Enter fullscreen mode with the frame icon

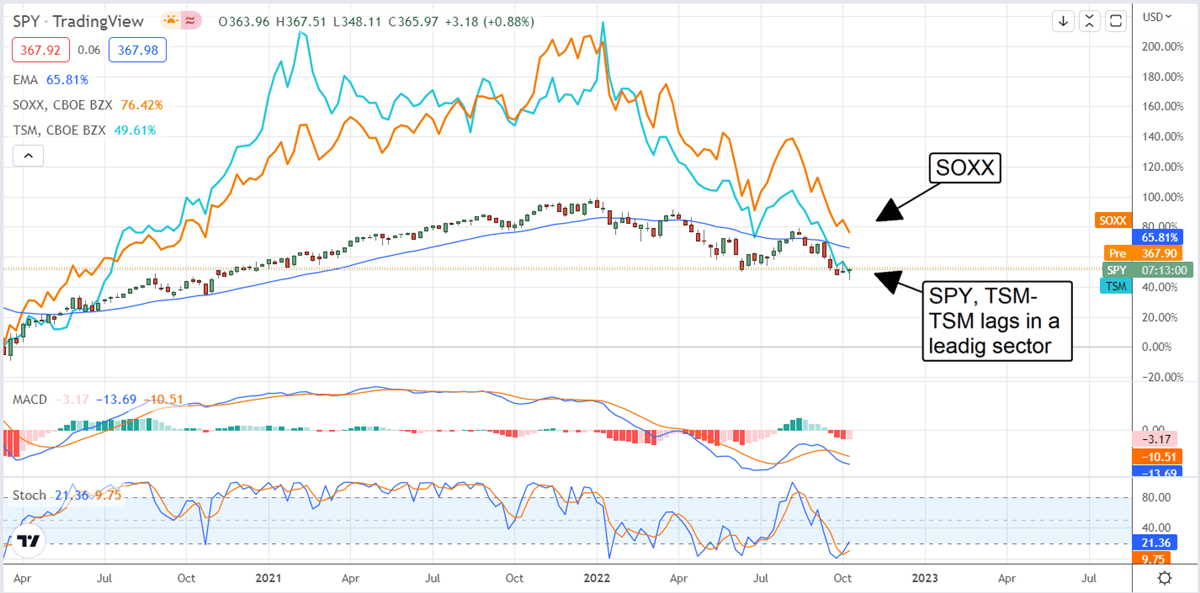[1115, 20]
